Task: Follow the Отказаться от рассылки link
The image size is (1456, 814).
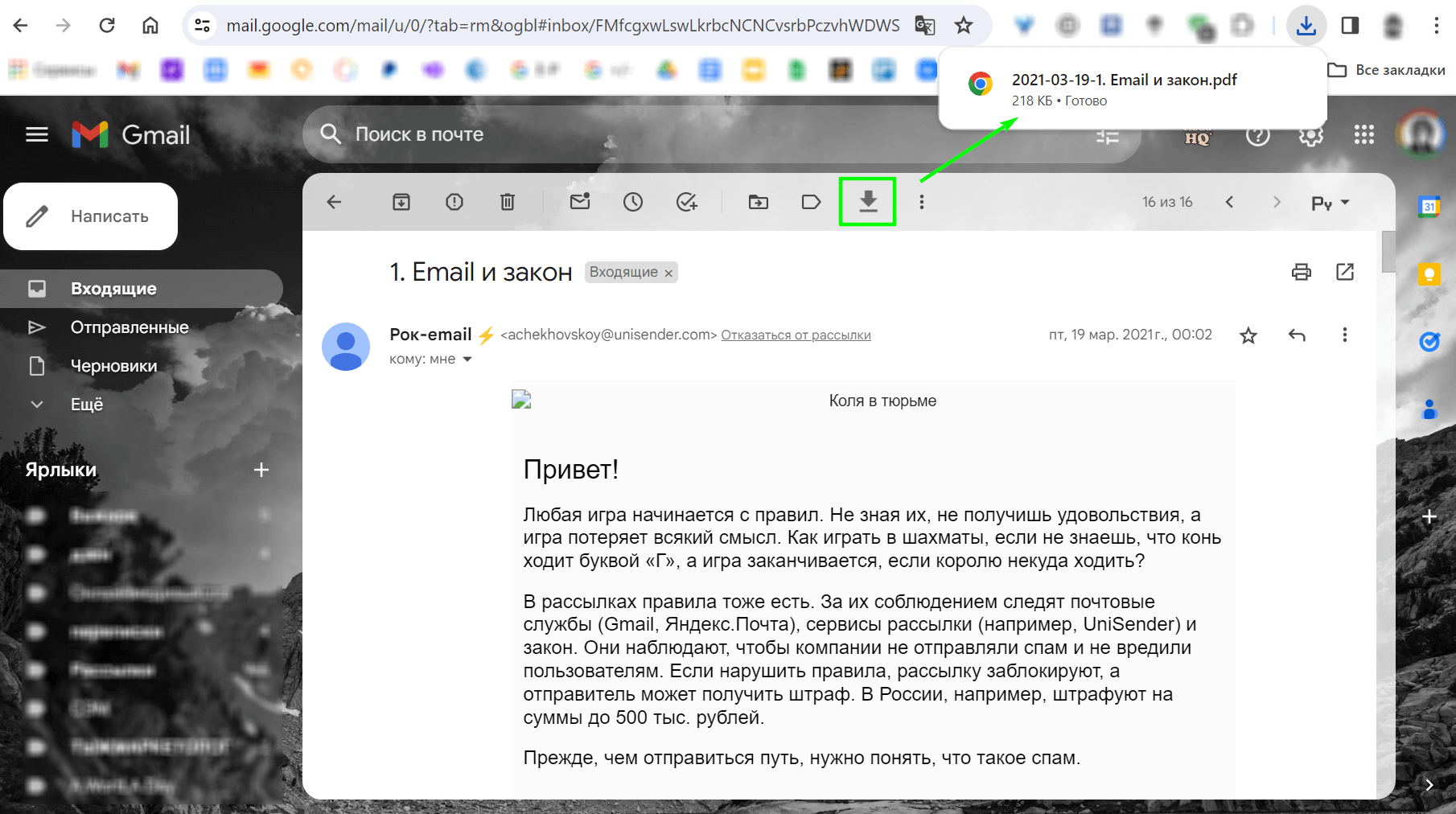Action: tap(796, 335)
